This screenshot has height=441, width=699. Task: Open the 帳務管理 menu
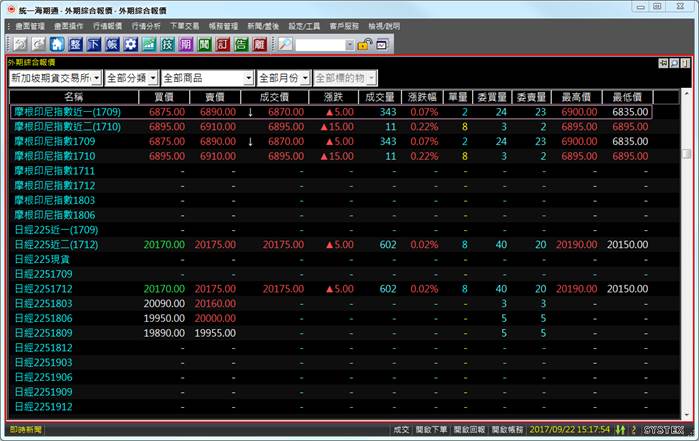tap(224, 26)
